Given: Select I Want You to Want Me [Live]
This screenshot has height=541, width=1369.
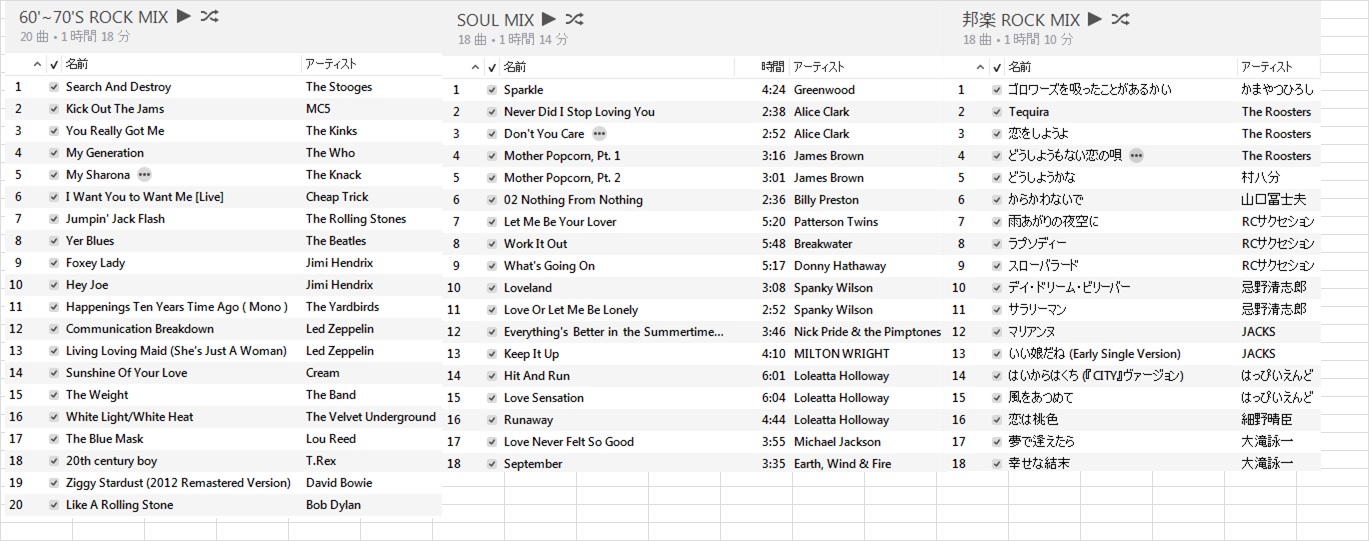Looking at the screenshot, I should [x=145, y=197].
